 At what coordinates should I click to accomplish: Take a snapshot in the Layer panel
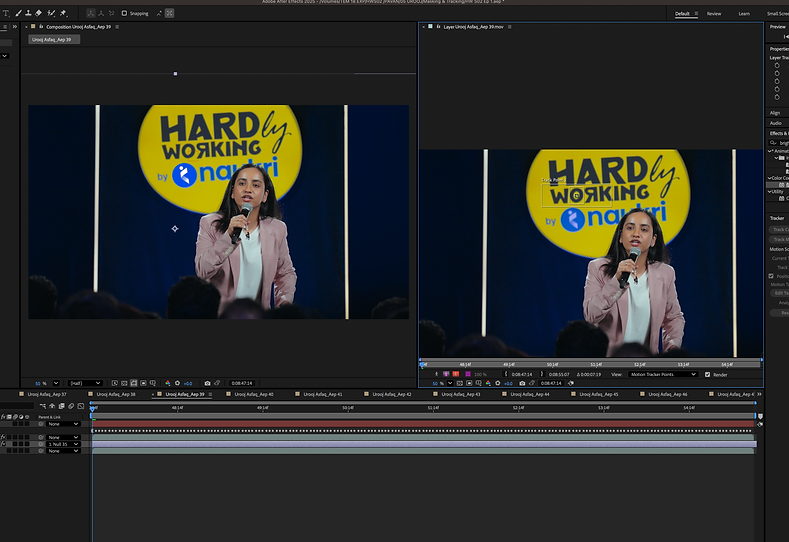pos(522,383)
